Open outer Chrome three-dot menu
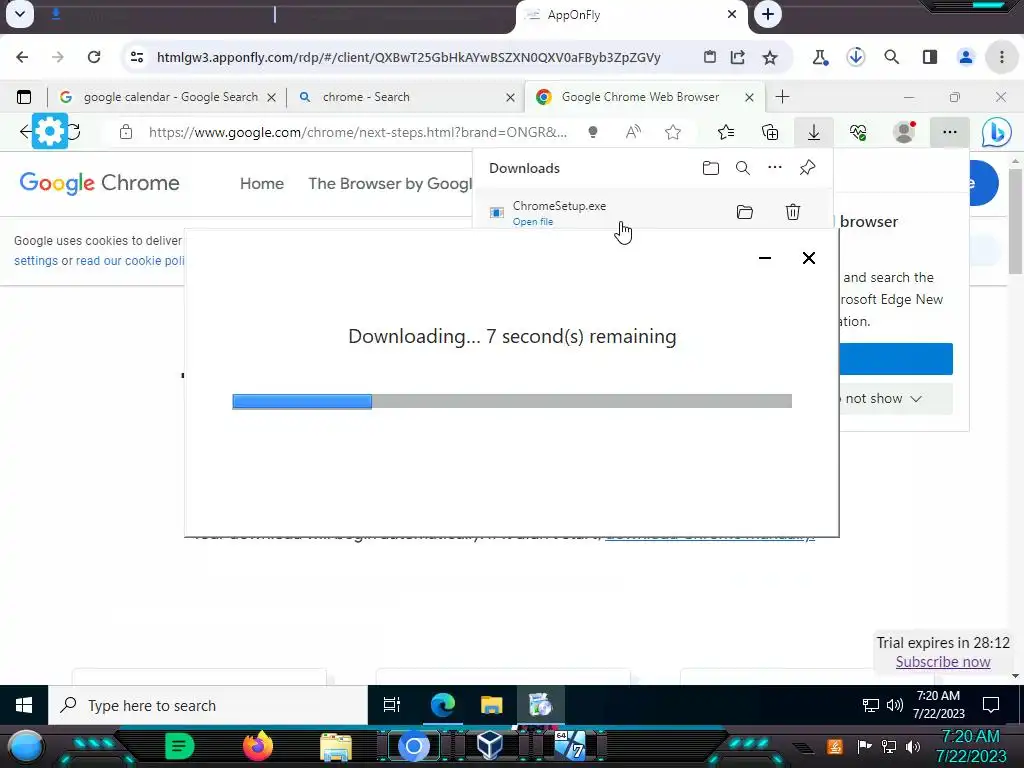 click(x=1002, y=57)
